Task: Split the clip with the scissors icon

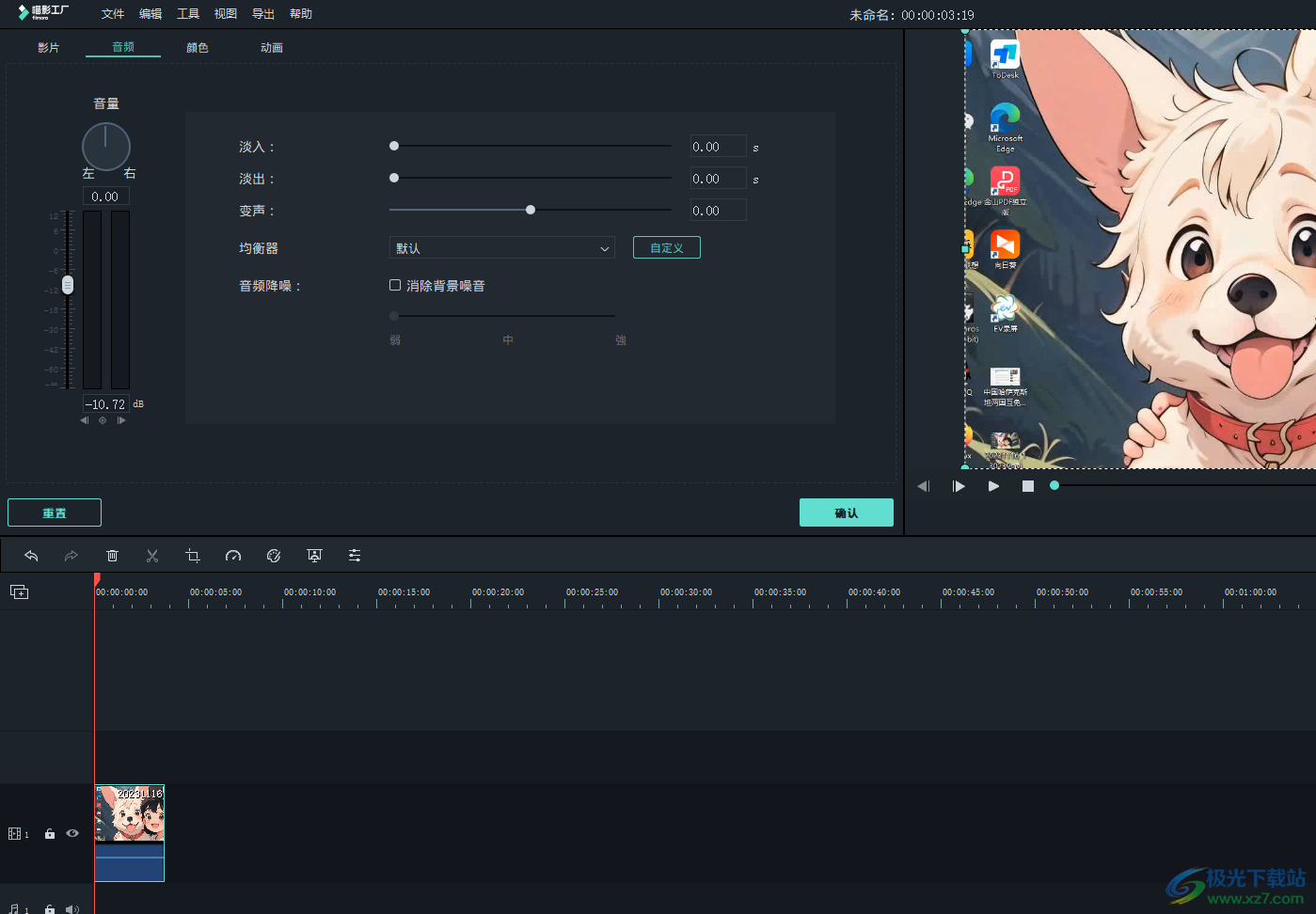Action: tap(152, 556)
